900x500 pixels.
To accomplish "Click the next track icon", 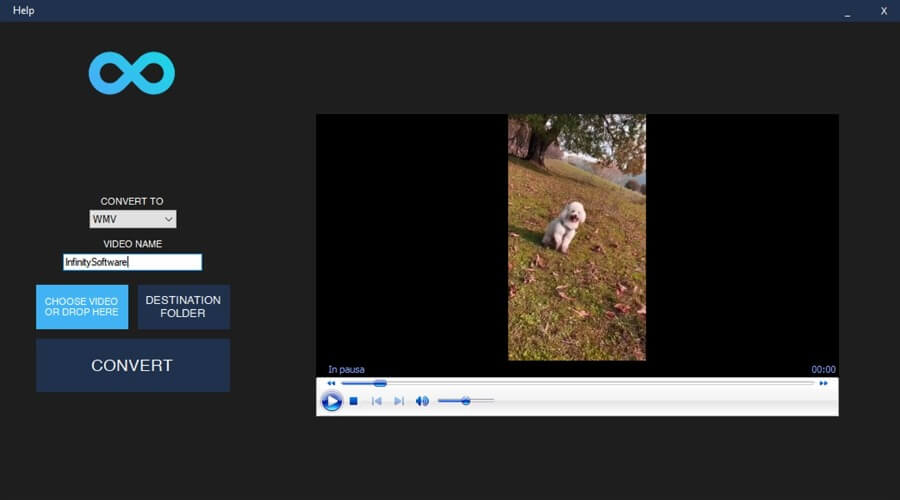I will point(399,401).
